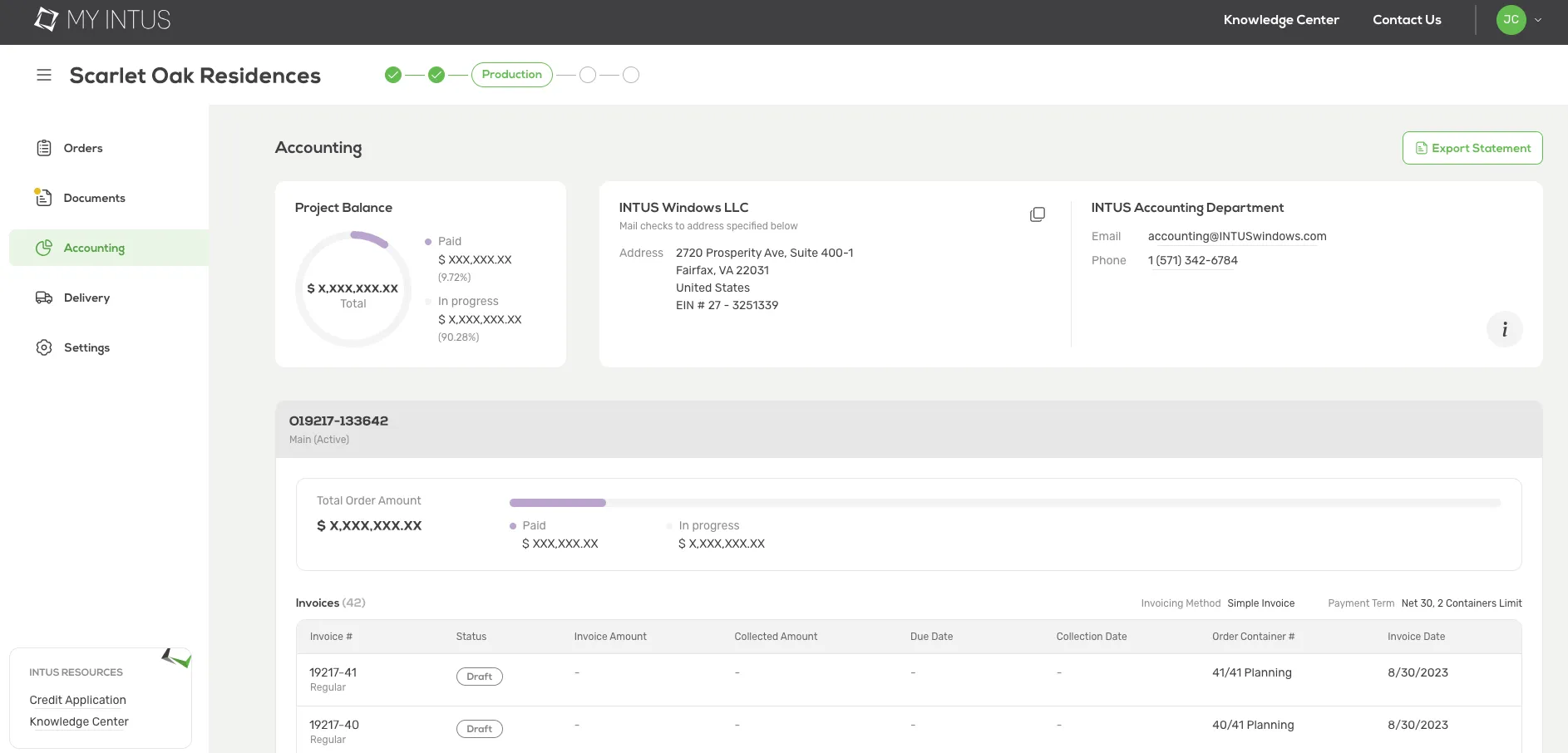Click the Export Statement button
Screen dimensions: 1568x753
(1472, 147)
